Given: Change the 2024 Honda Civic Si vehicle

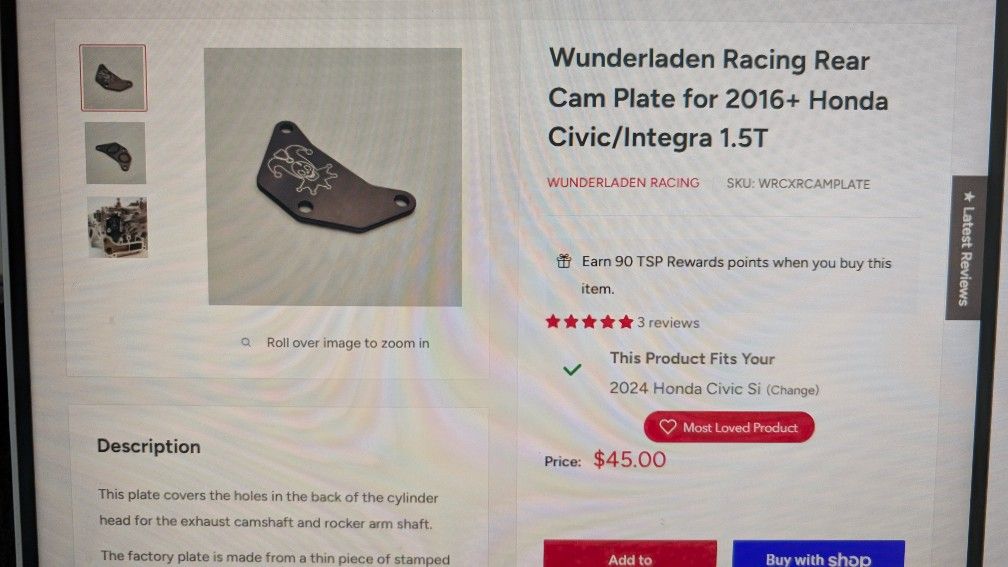Looking at the screenshot, I should tap(793, 390).
